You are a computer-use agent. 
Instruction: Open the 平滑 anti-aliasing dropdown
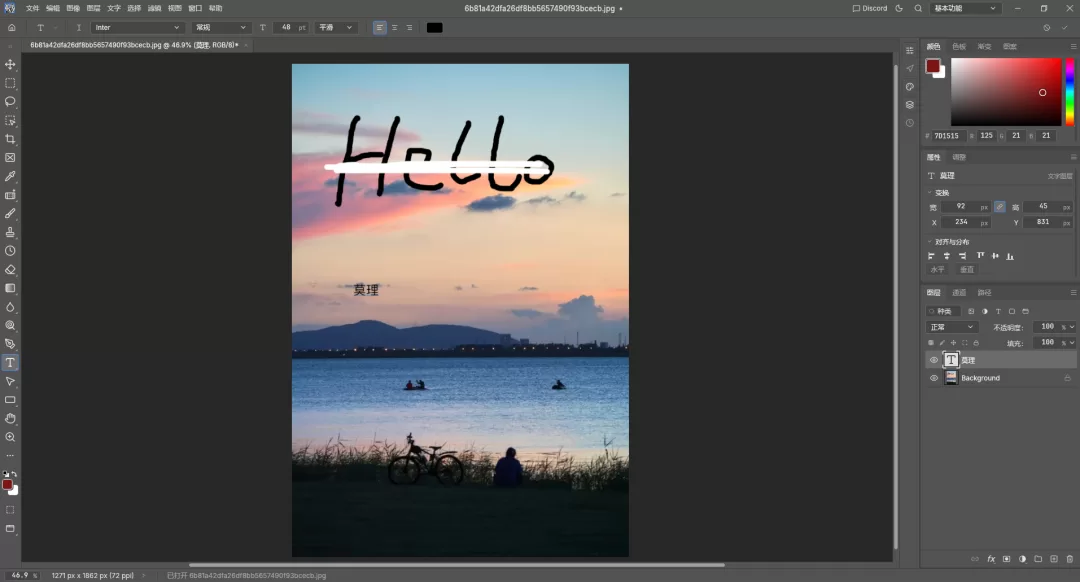click(335, 28)
